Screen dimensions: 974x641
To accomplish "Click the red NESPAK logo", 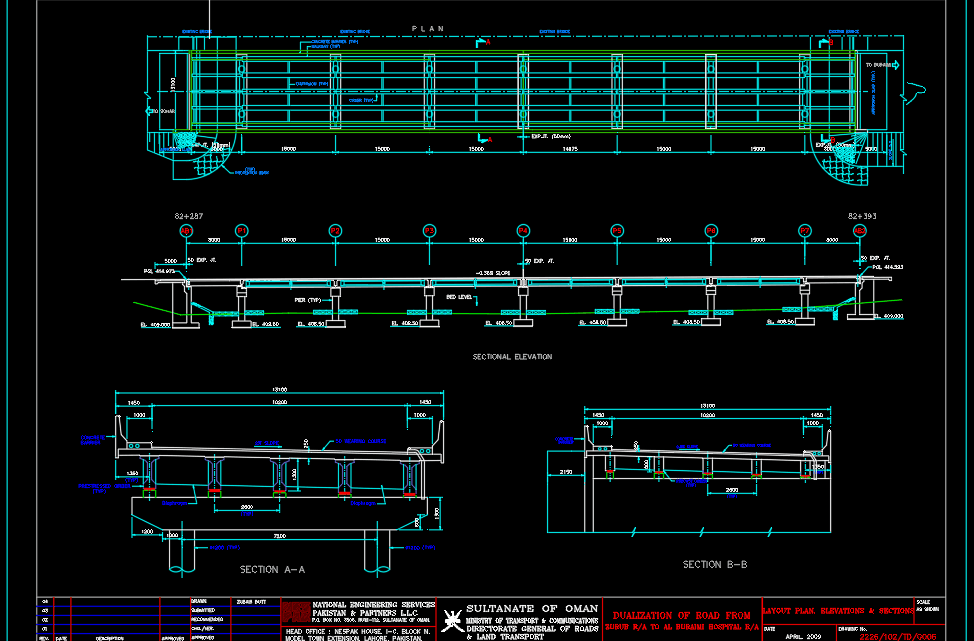I will 296,612.
